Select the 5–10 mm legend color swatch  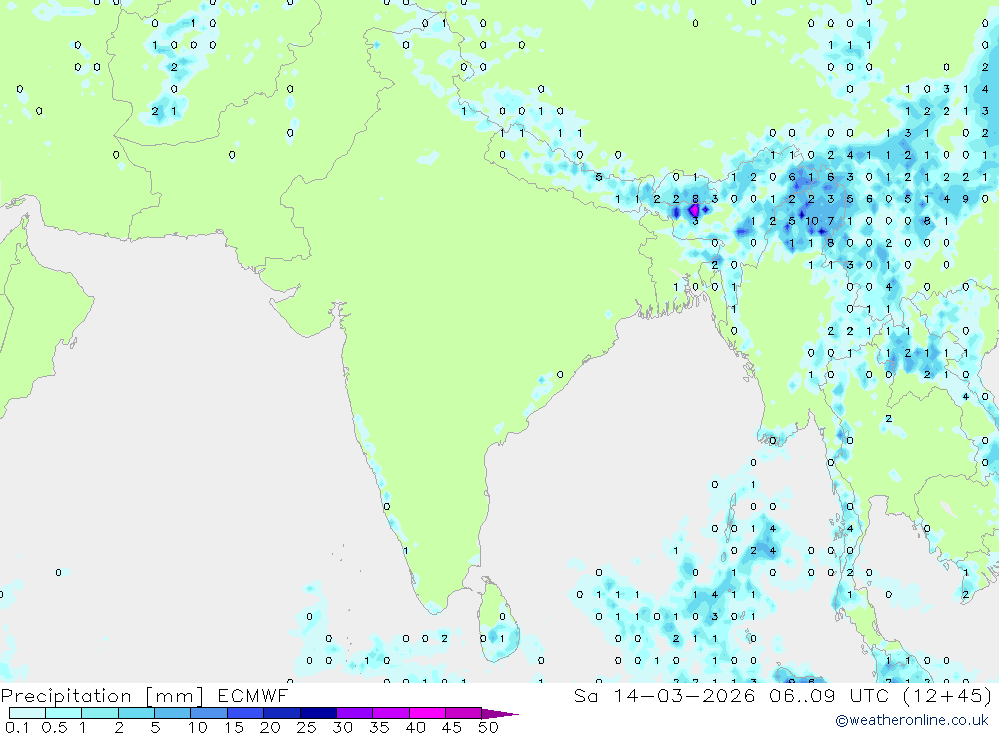pos(172,713)
